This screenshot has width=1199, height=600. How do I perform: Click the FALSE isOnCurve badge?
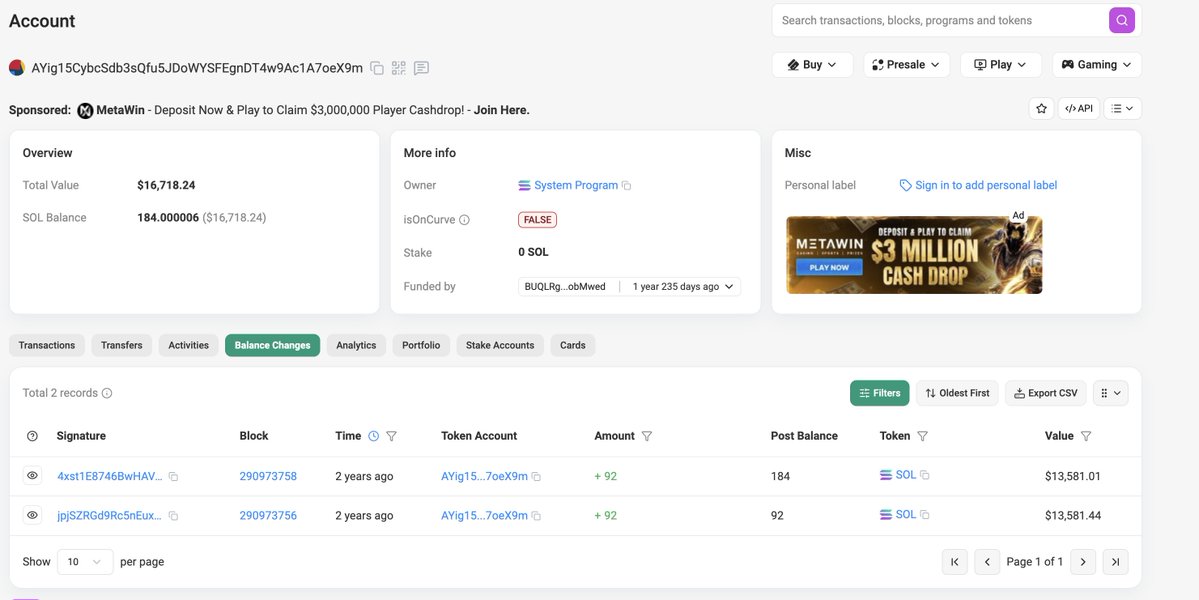538,220
